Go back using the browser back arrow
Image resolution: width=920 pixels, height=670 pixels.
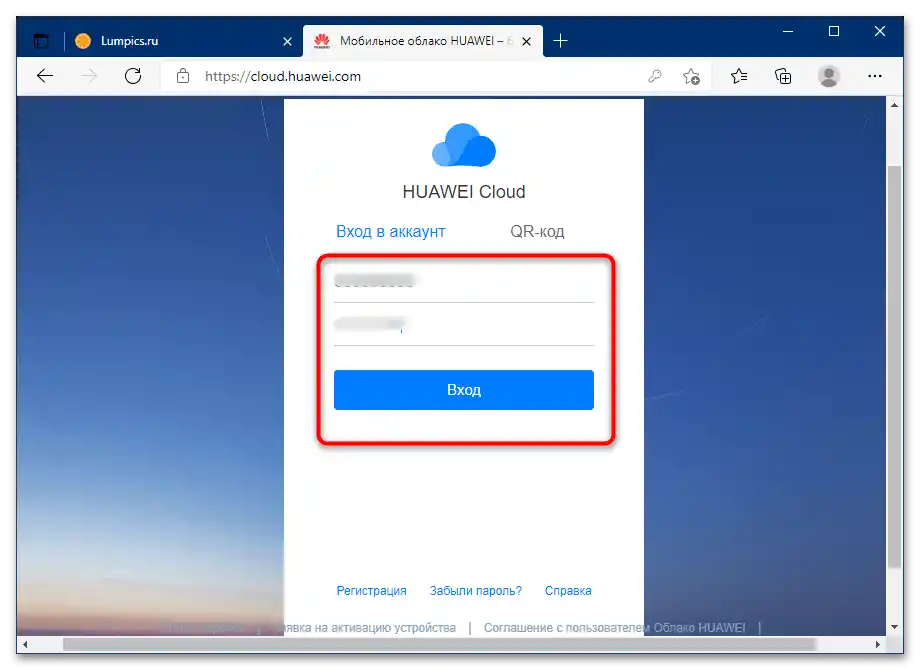tap(45, 76)
